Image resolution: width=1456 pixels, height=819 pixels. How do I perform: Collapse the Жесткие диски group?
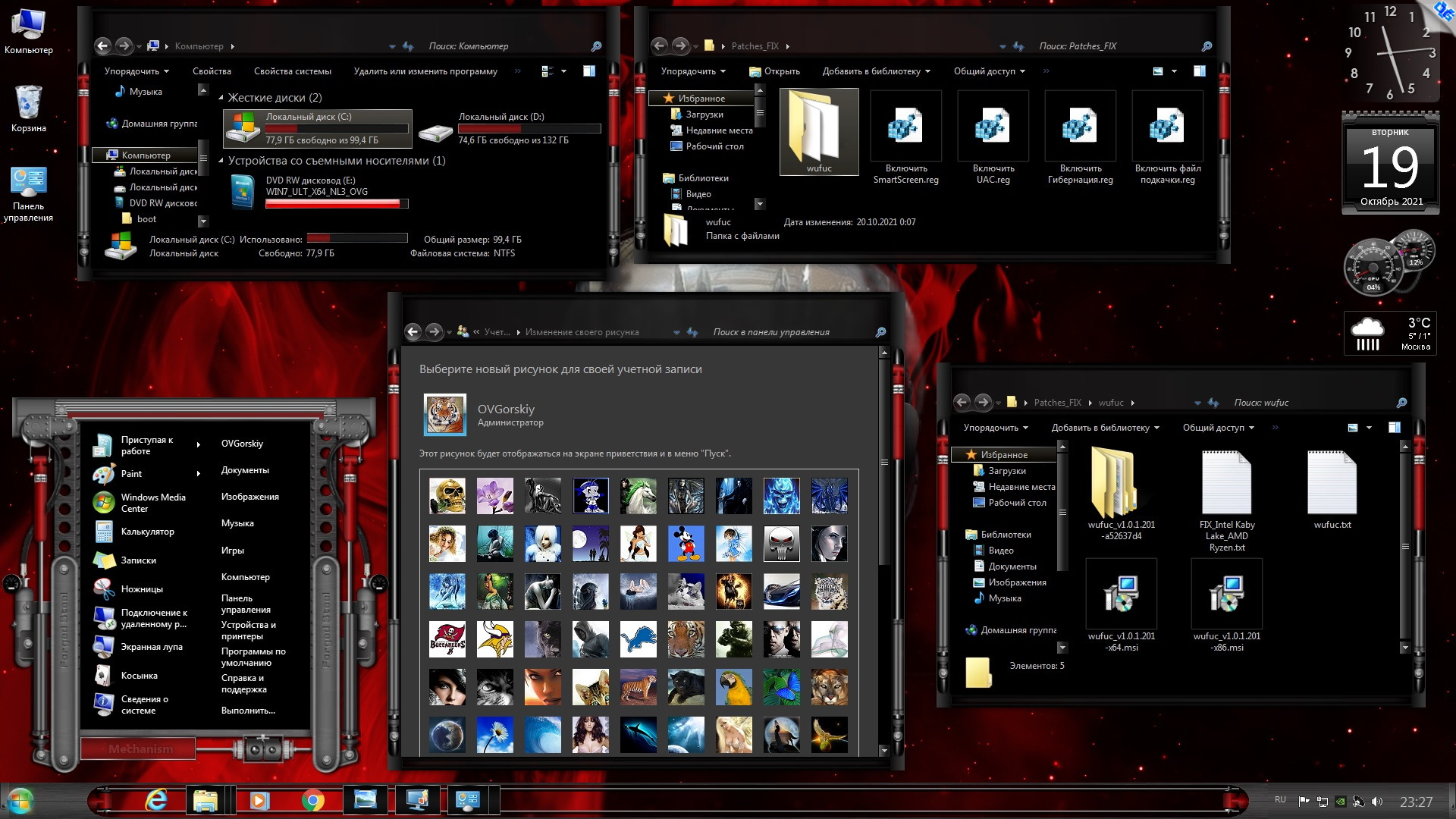click(221, 98)
